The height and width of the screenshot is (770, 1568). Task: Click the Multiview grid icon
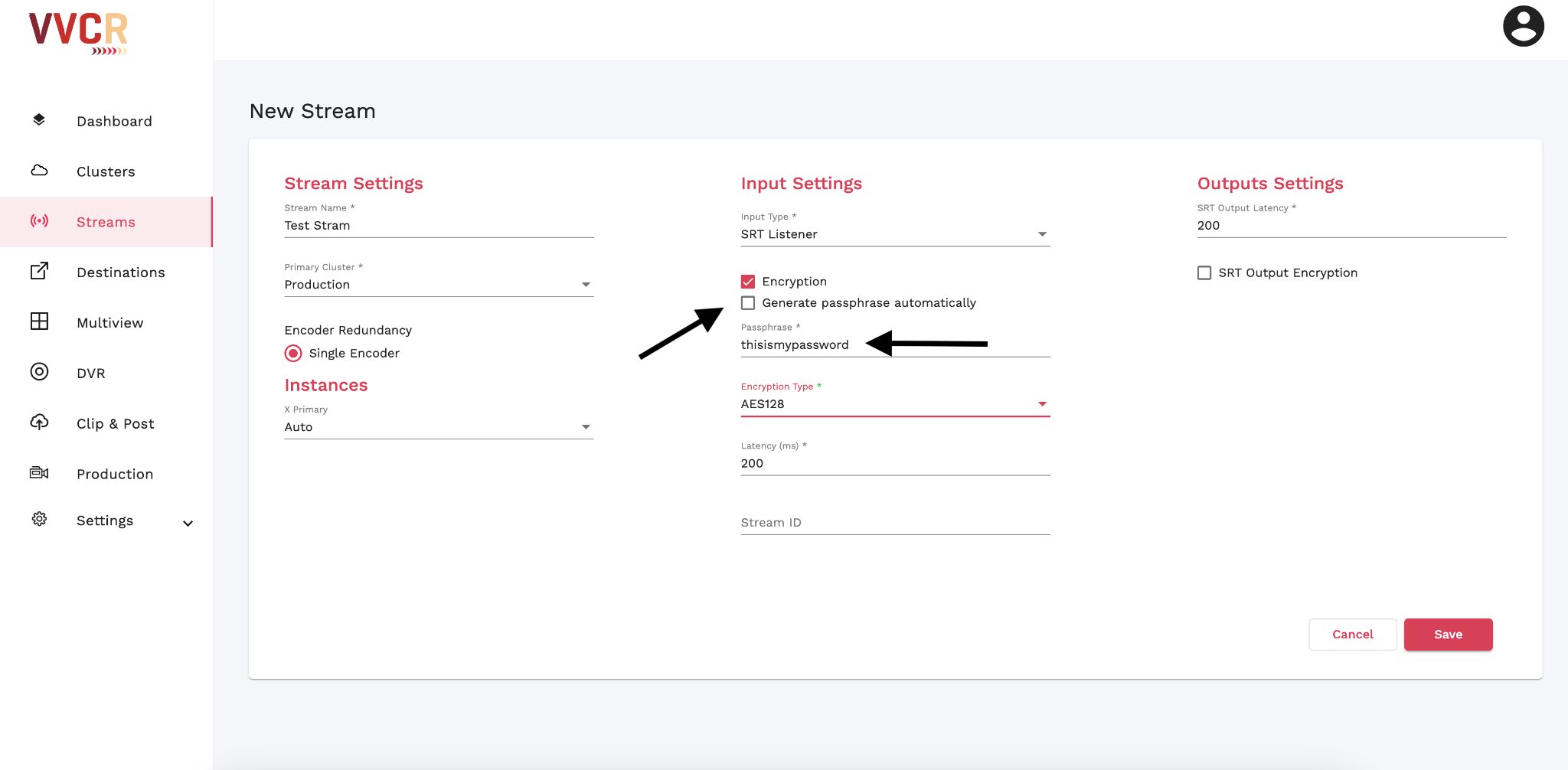tap(39, 321)
